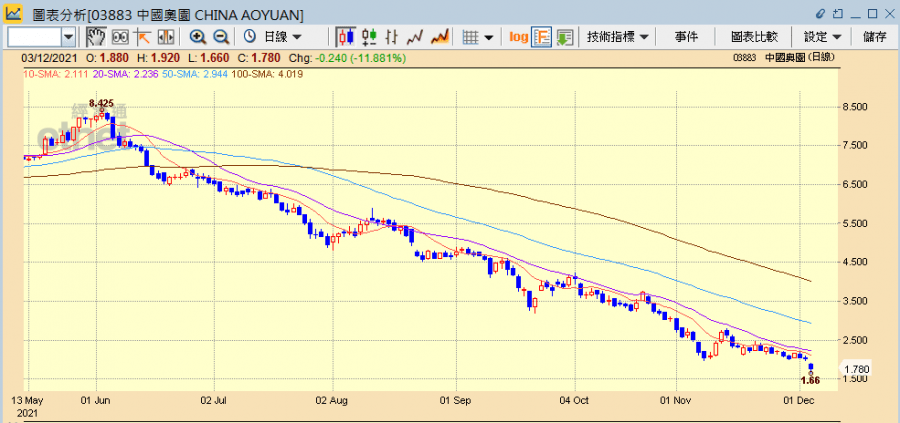Click the 事件 button

click(686, 37)
